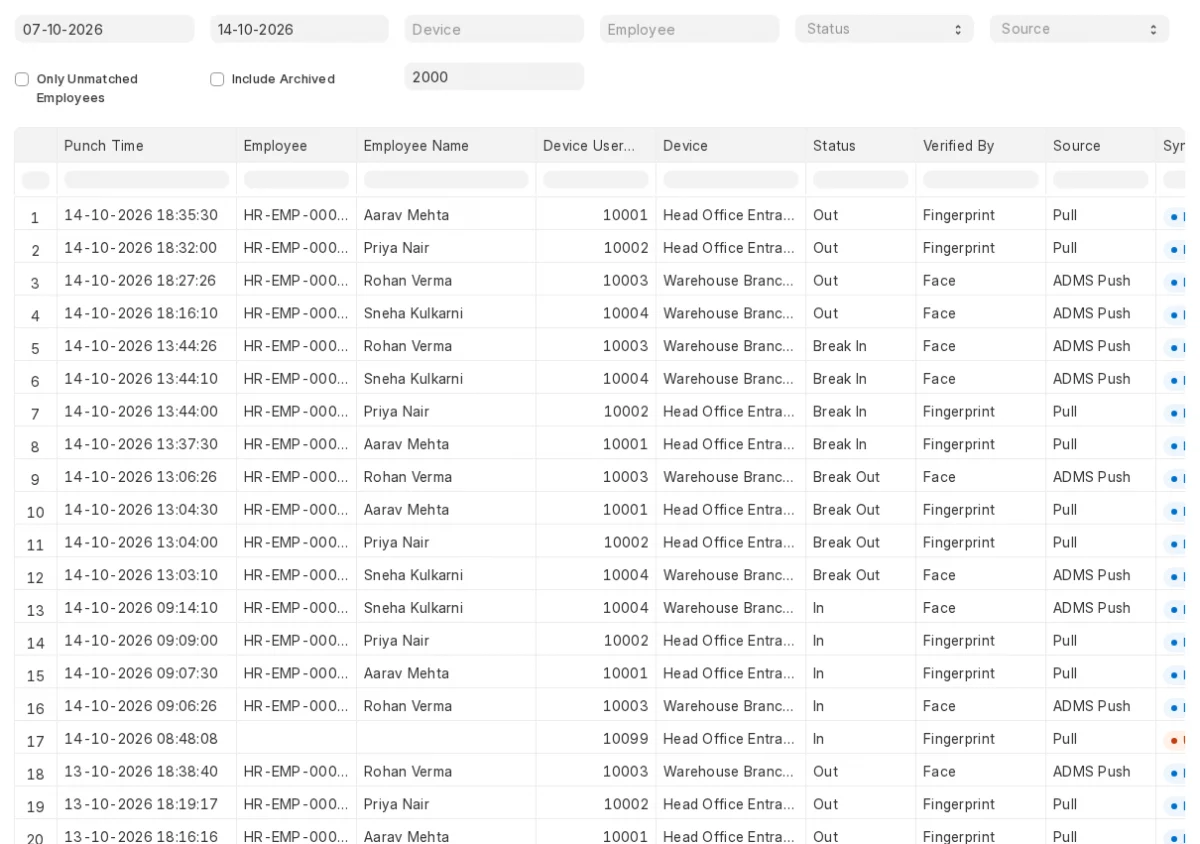The height and width of the screenshot is (844, 1200).
Task: Click Break In status in the 13:37:30 row
Action: [x=840, y=444]
